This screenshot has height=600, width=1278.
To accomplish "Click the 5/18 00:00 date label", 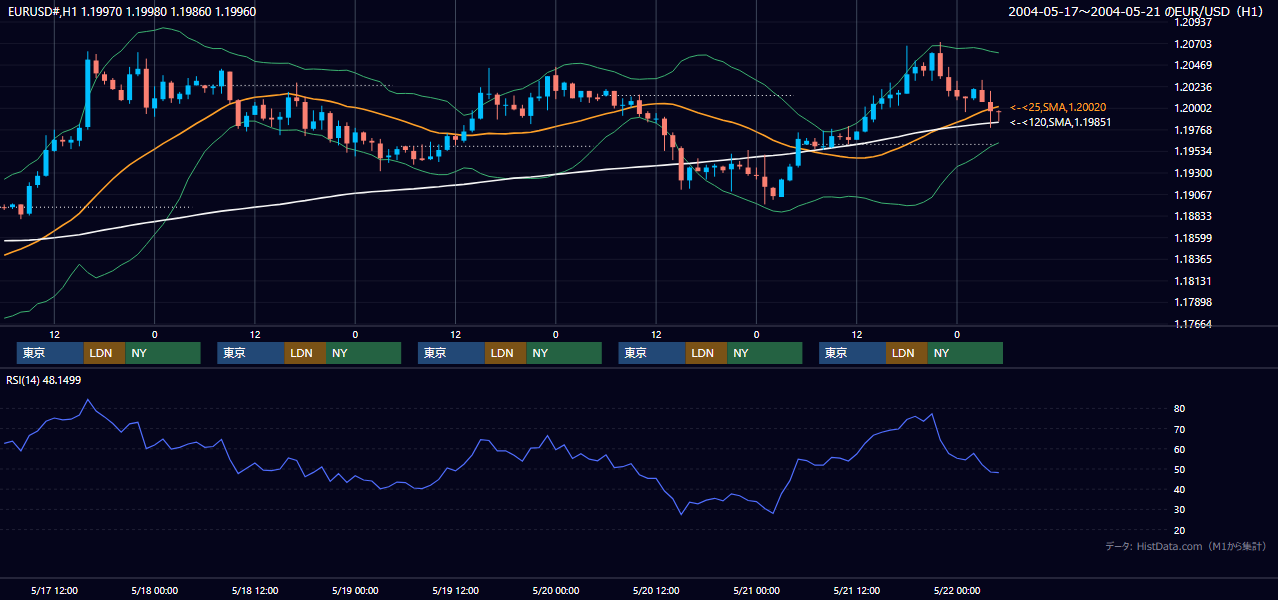I will tap(155, 590).
